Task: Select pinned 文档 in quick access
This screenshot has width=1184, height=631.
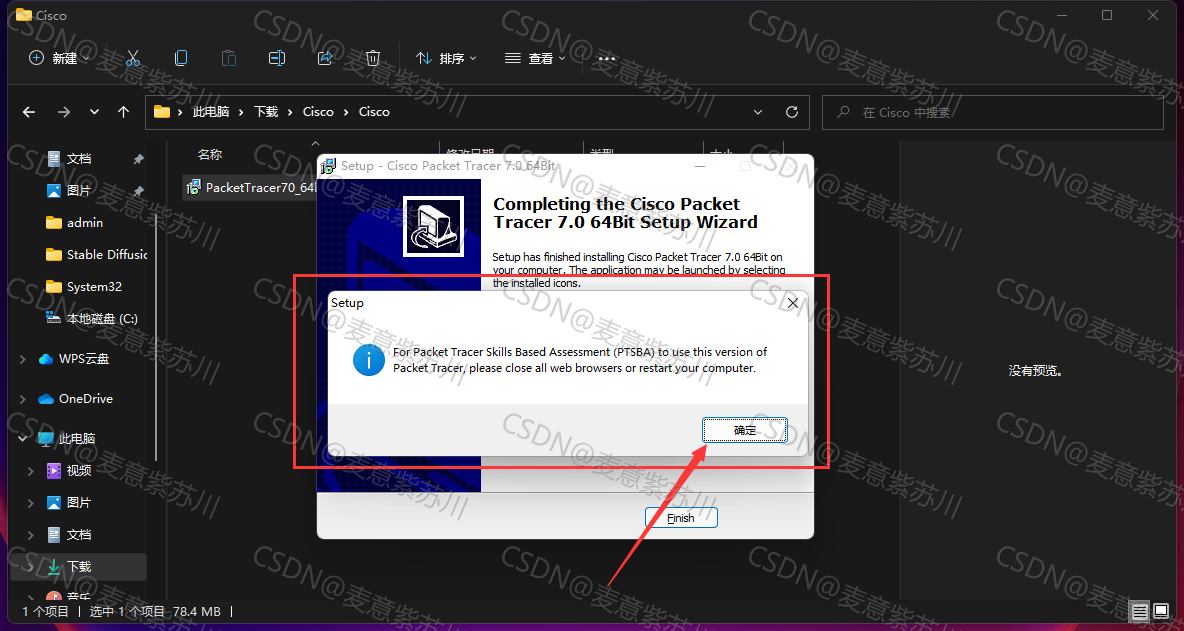Action: (79, 159)
